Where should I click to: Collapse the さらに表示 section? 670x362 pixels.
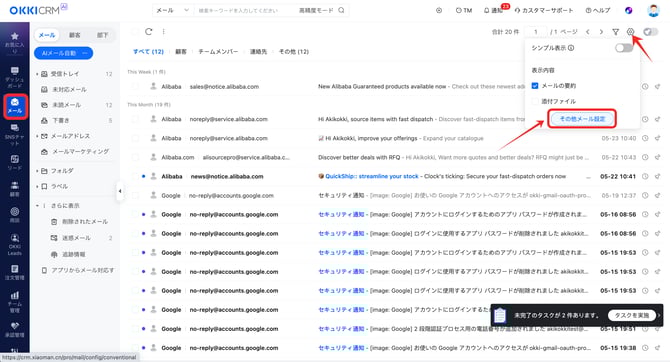(37, 206)
